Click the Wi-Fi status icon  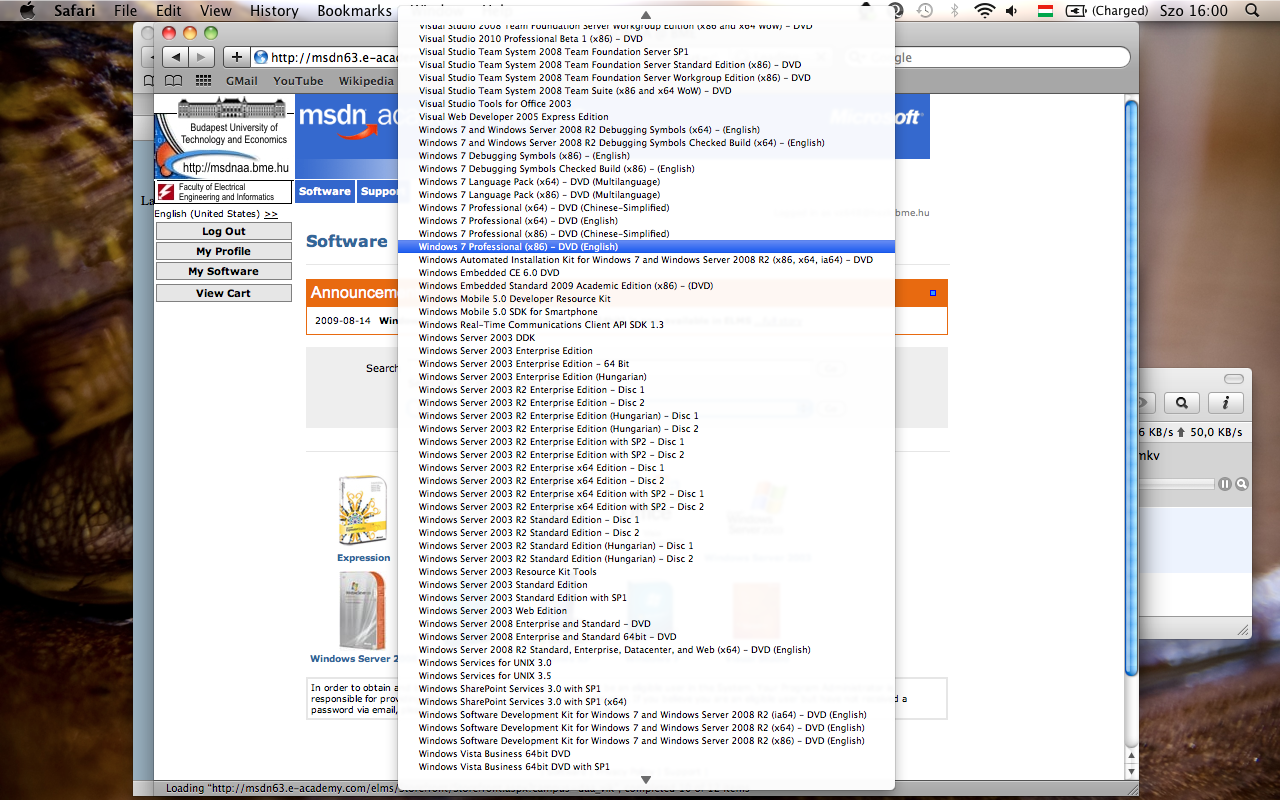985,11
